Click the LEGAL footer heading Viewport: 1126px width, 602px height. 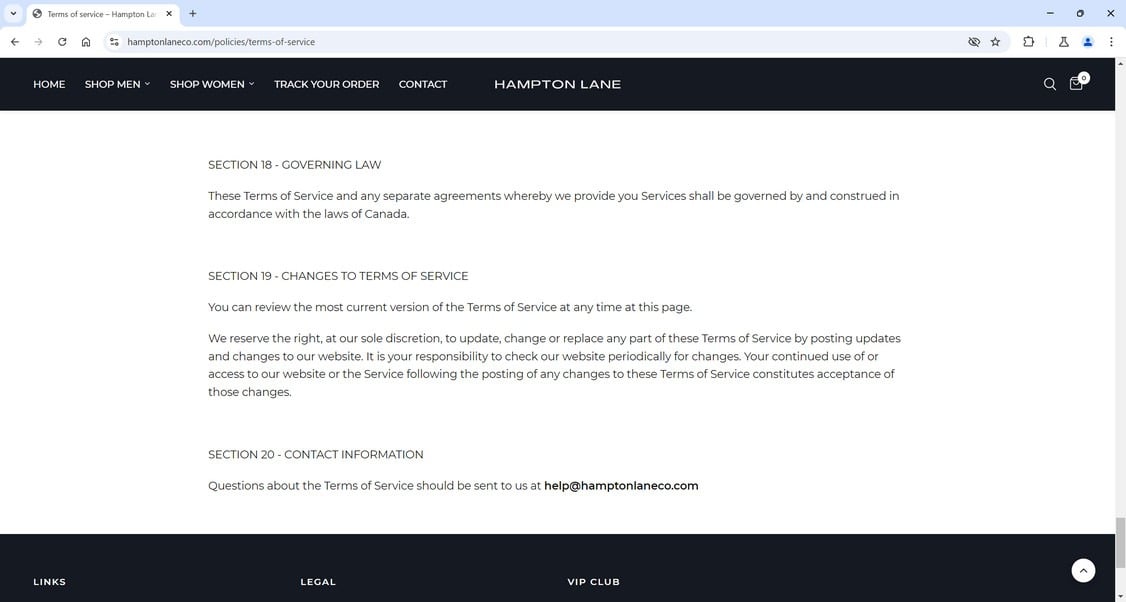[x=318, y=582]
